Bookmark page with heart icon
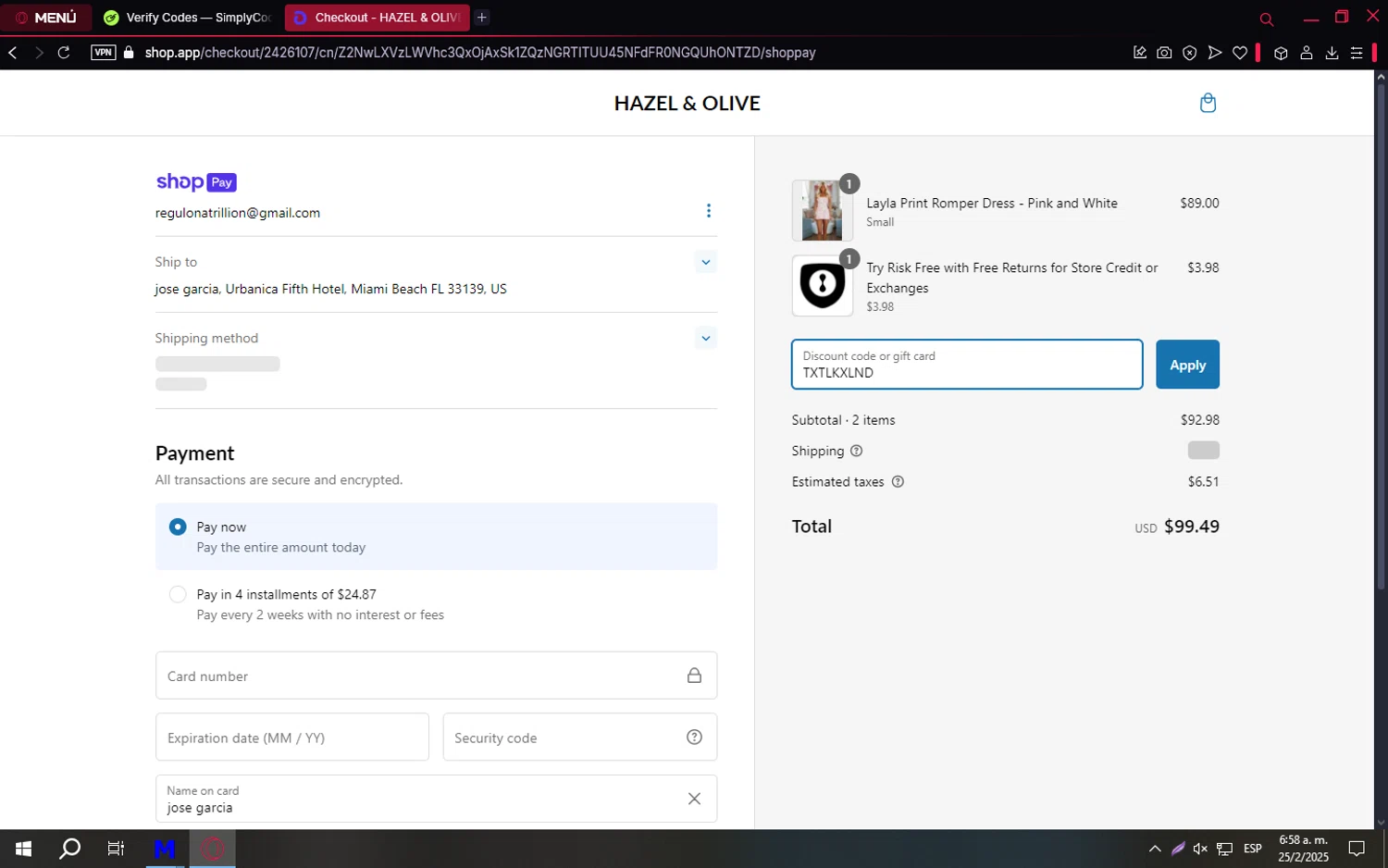Image resolution: width=1388 pixels, height=868 pixels. pyautogui.click(x=1240, y=53)
